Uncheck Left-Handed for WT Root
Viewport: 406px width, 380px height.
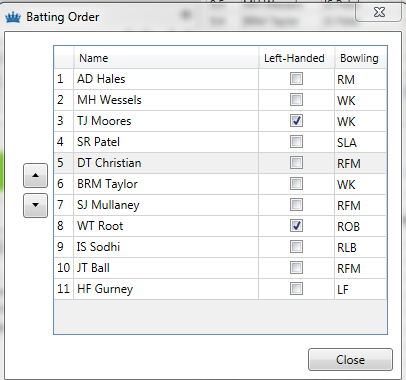coord(296,226)
